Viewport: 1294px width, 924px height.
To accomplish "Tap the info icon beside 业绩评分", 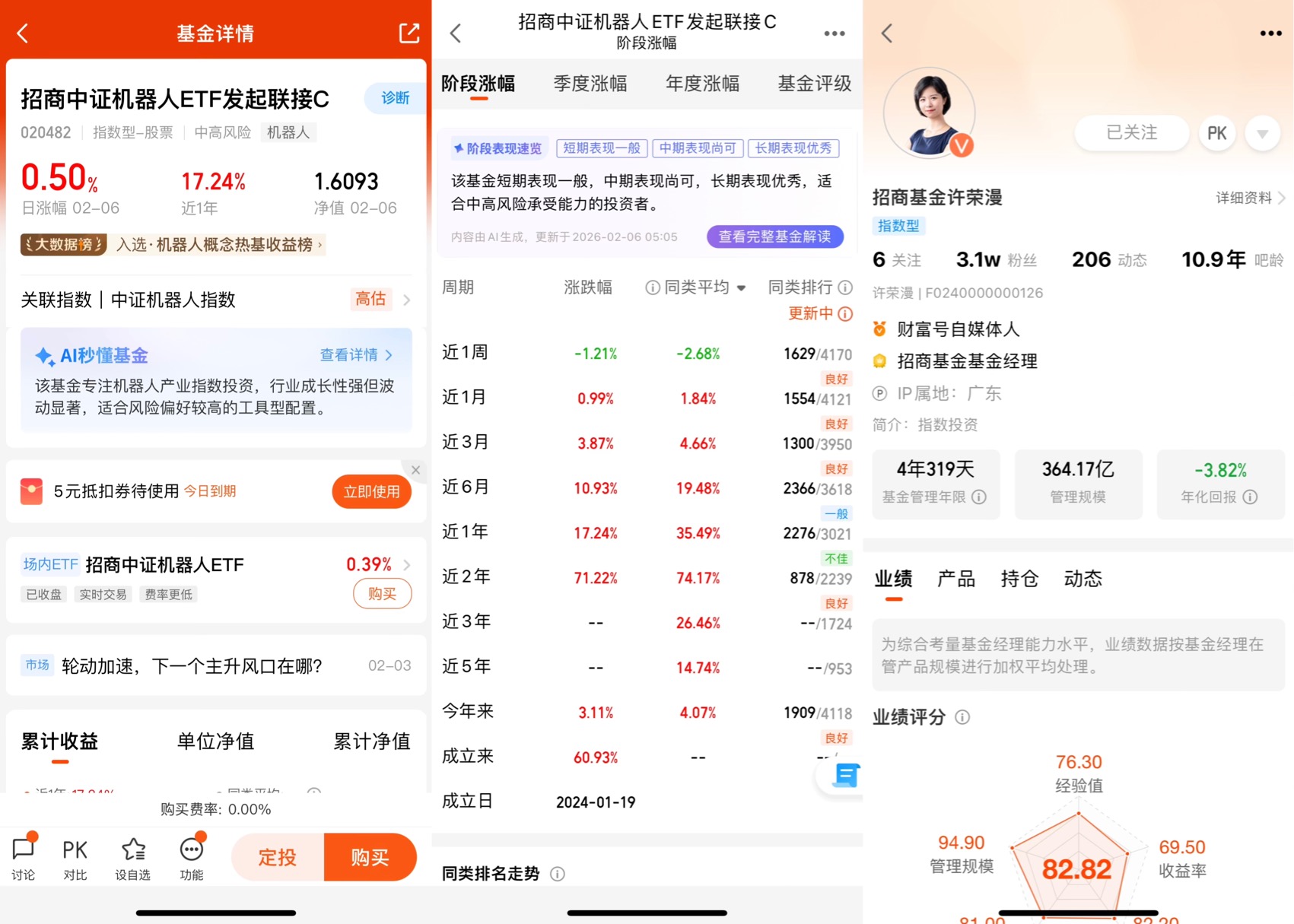I will click(962, 717).
